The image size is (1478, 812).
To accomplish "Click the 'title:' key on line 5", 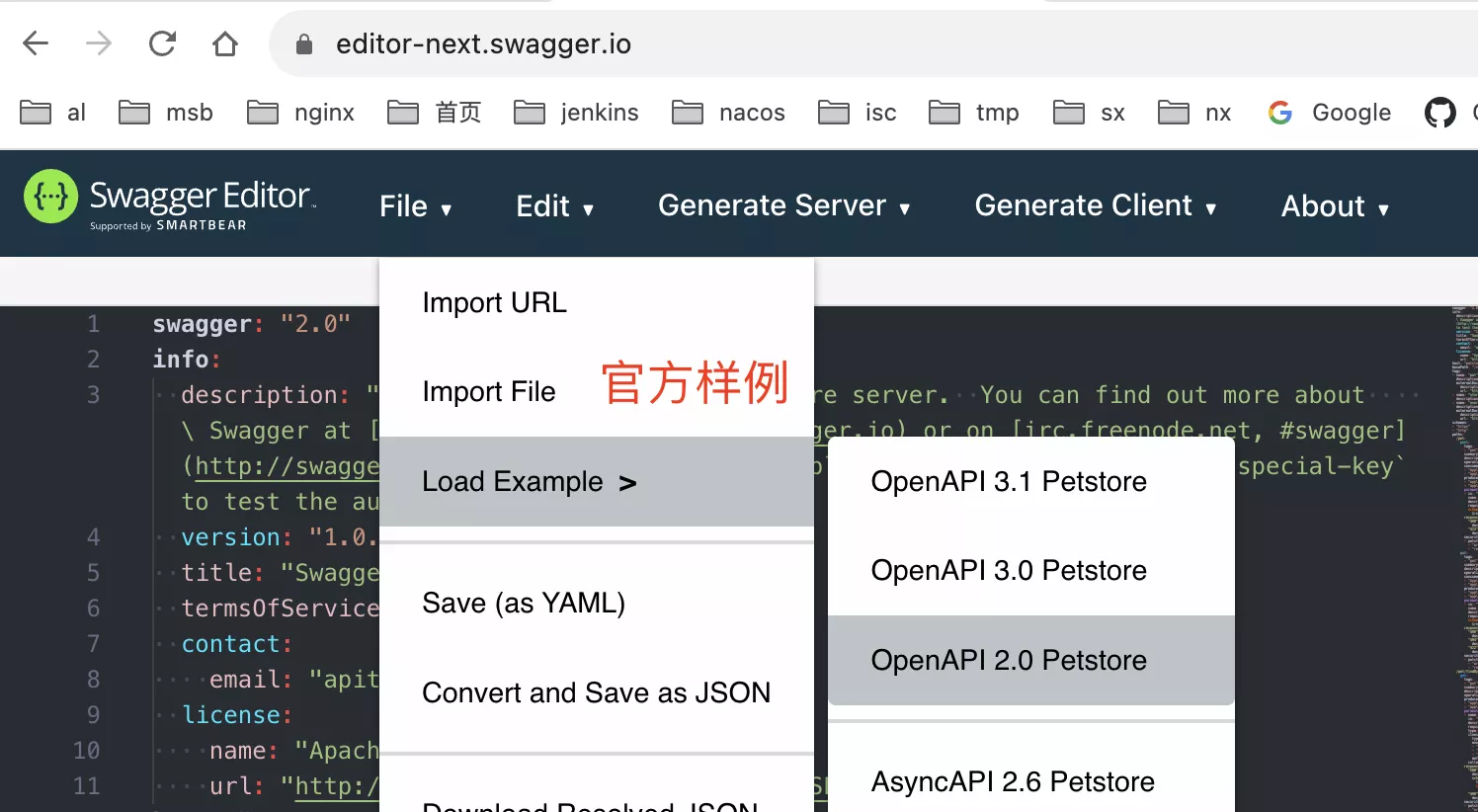I will click(x=223, y=573).
